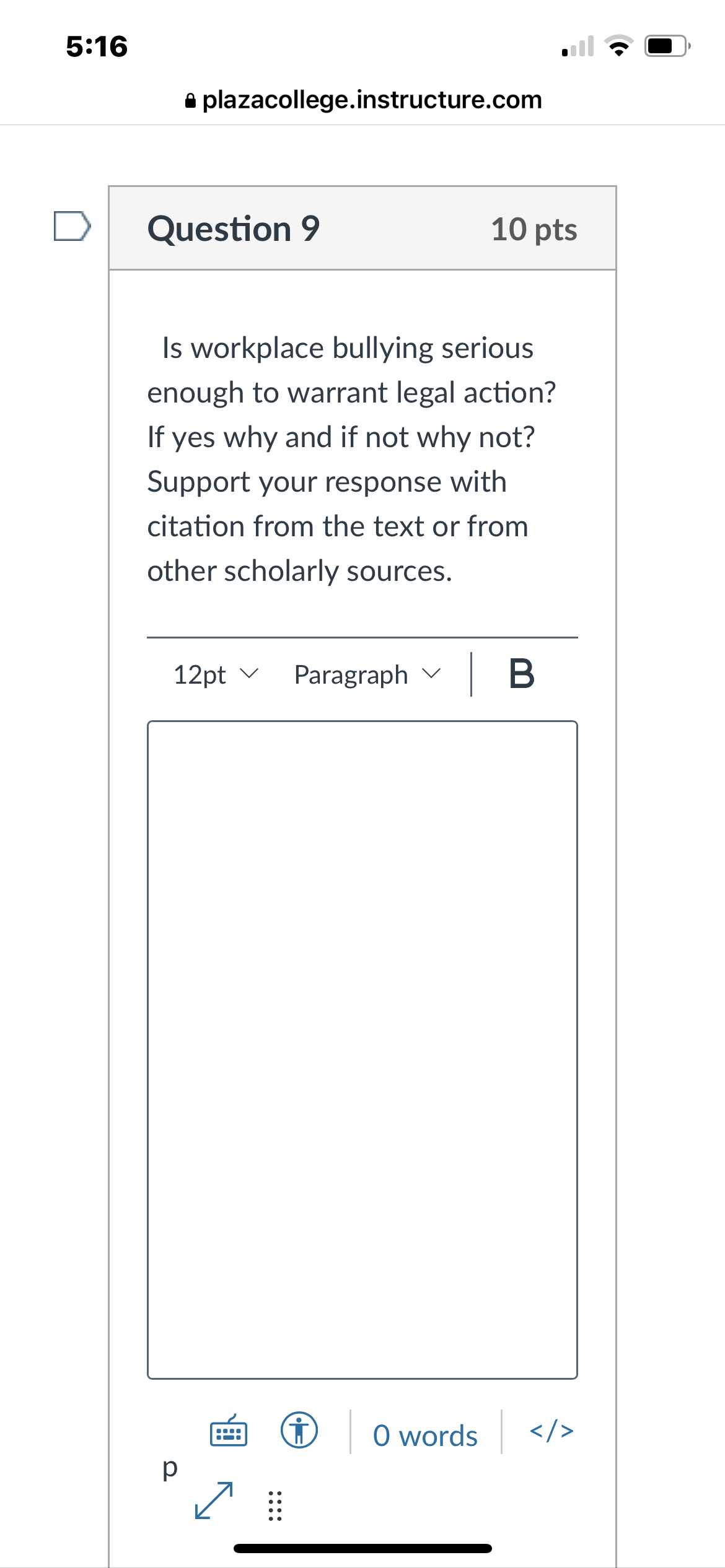Tap the Wi-Fi status icon
Screen dimensions: 725x1568
tap(618, 46)
